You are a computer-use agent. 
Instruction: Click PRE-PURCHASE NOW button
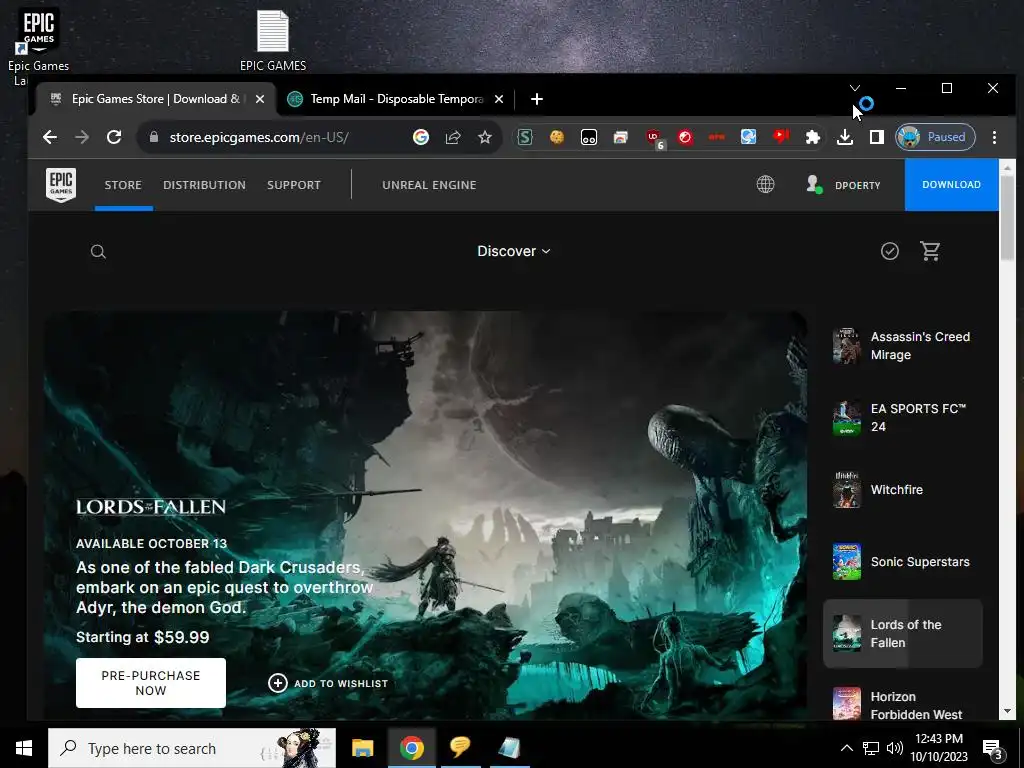click(x=151, y=683)
